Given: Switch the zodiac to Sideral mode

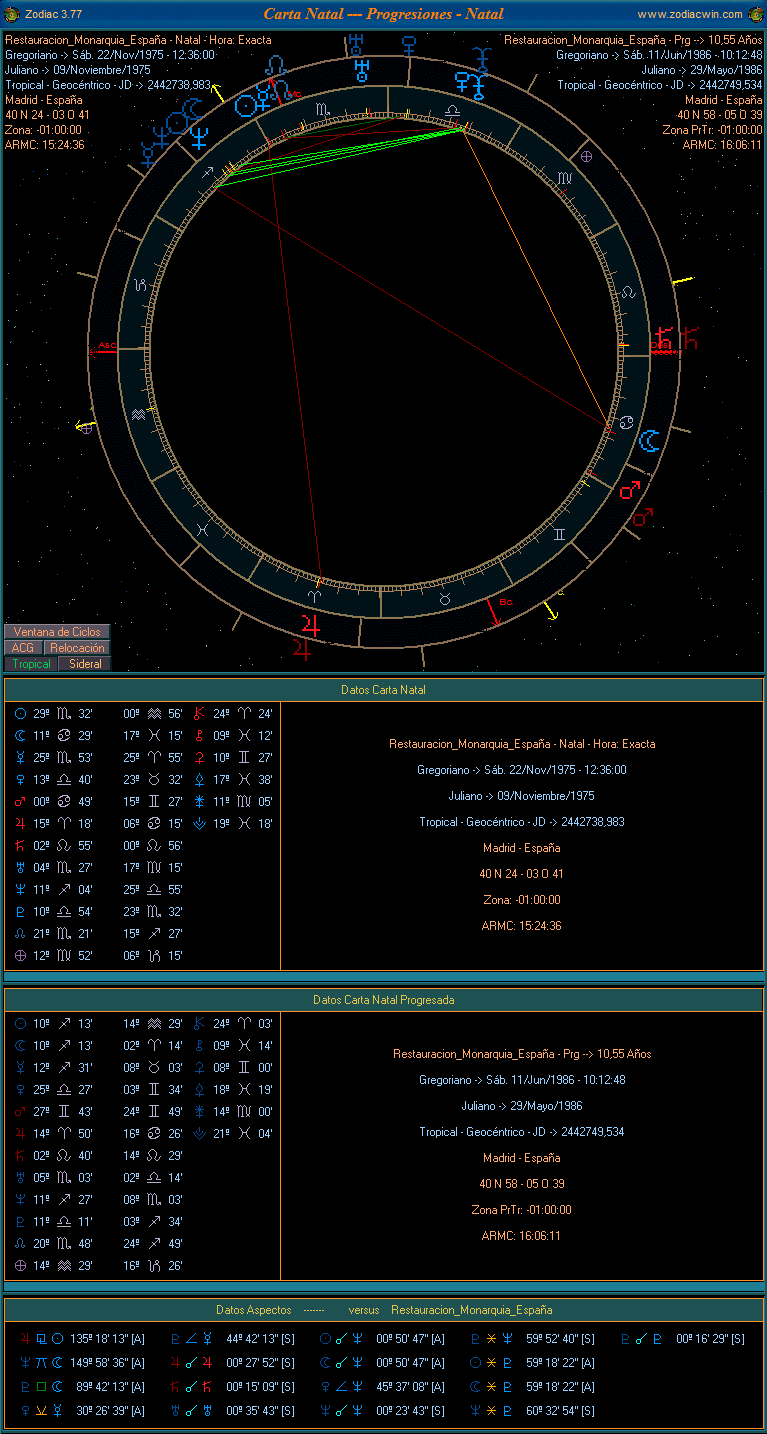Looking at the screenshot, I should 85,664.
